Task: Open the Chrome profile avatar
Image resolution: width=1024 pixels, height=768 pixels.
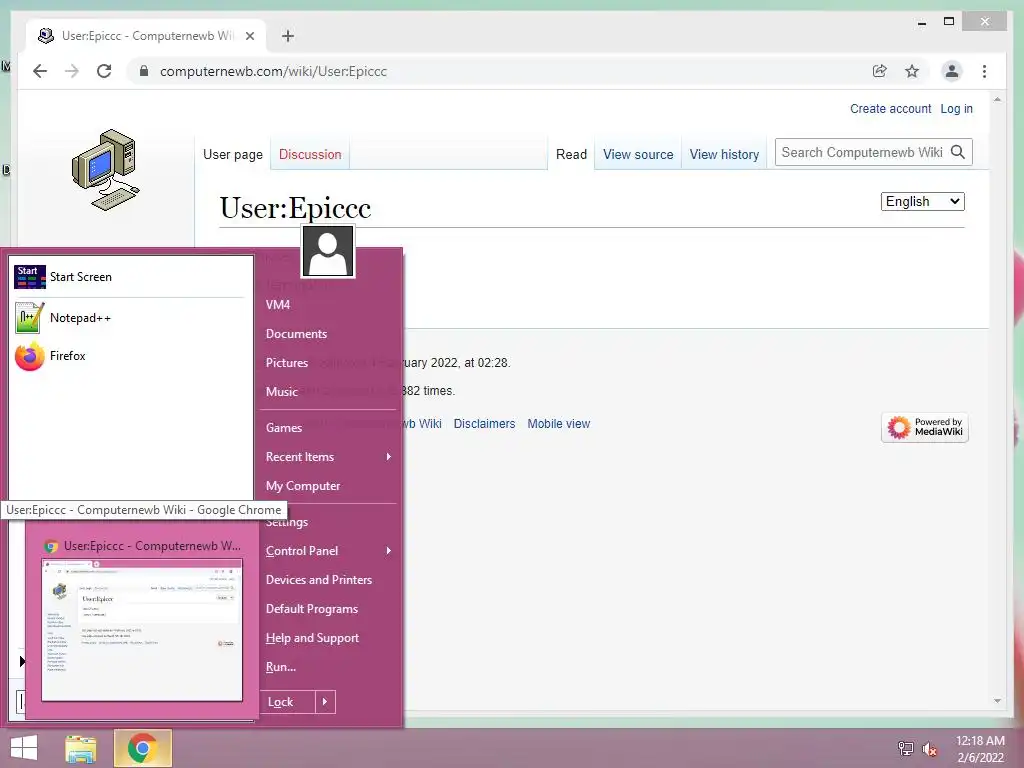Action: tap(952, 71)
